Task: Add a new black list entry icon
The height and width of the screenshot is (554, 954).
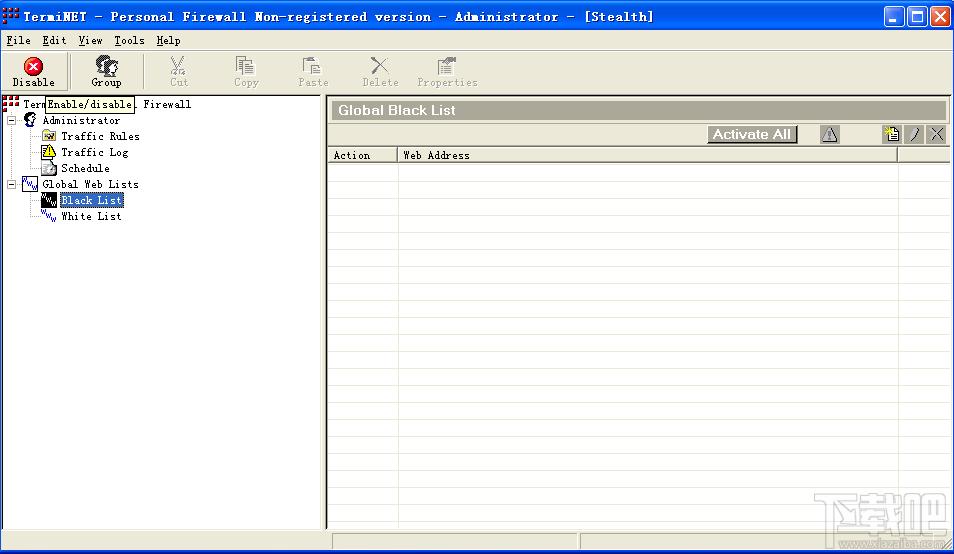Action: [x=891, y=134]
